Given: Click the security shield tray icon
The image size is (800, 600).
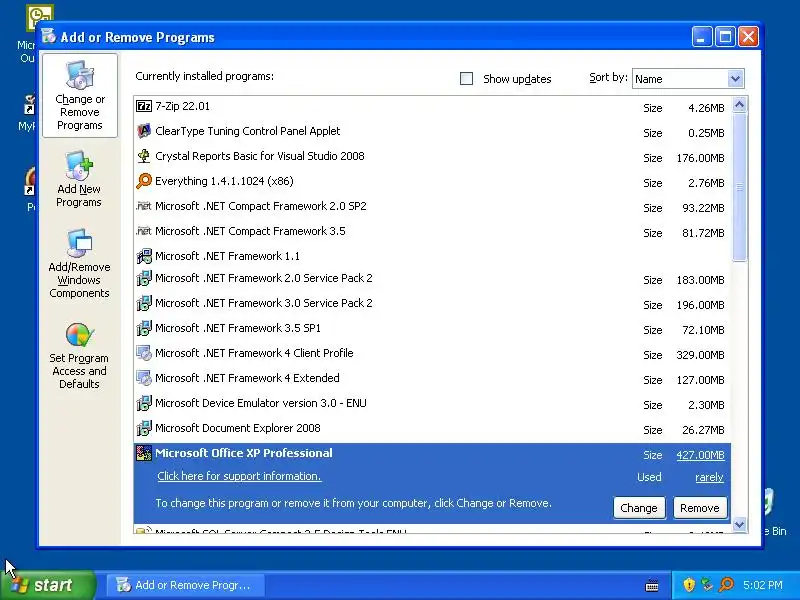Looking at the screenshot, I should (689, 585).
